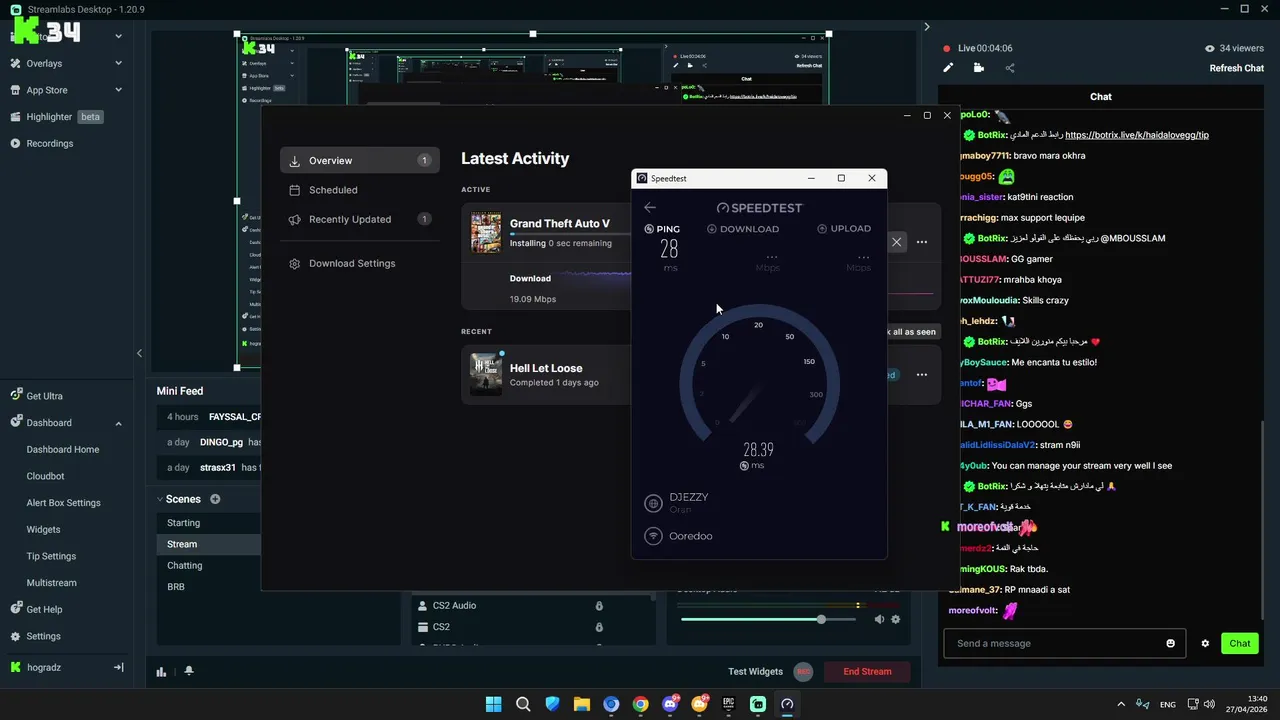Click the Speedtest back arrow

click(650, 207)
